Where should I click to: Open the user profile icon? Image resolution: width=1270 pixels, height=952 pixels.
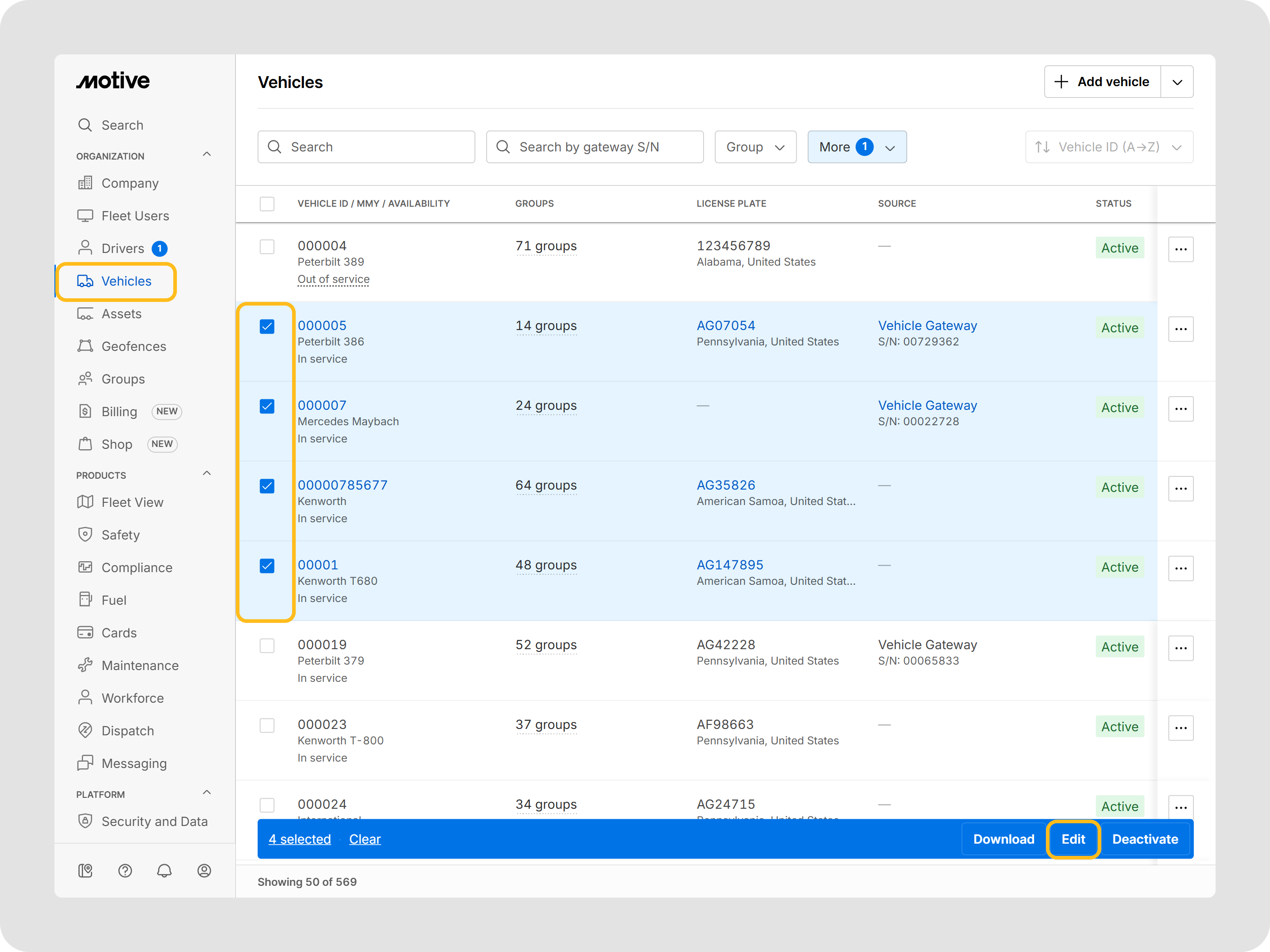pyautogui.click(x=204, y=870)
